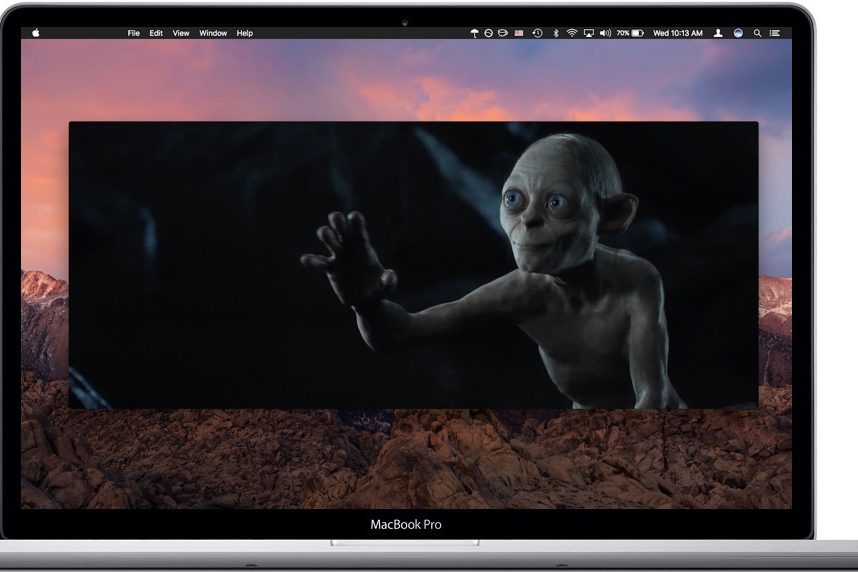Open the Apple menu
Image resolution: width=858 pixels, height=572 pixels.
36,33
